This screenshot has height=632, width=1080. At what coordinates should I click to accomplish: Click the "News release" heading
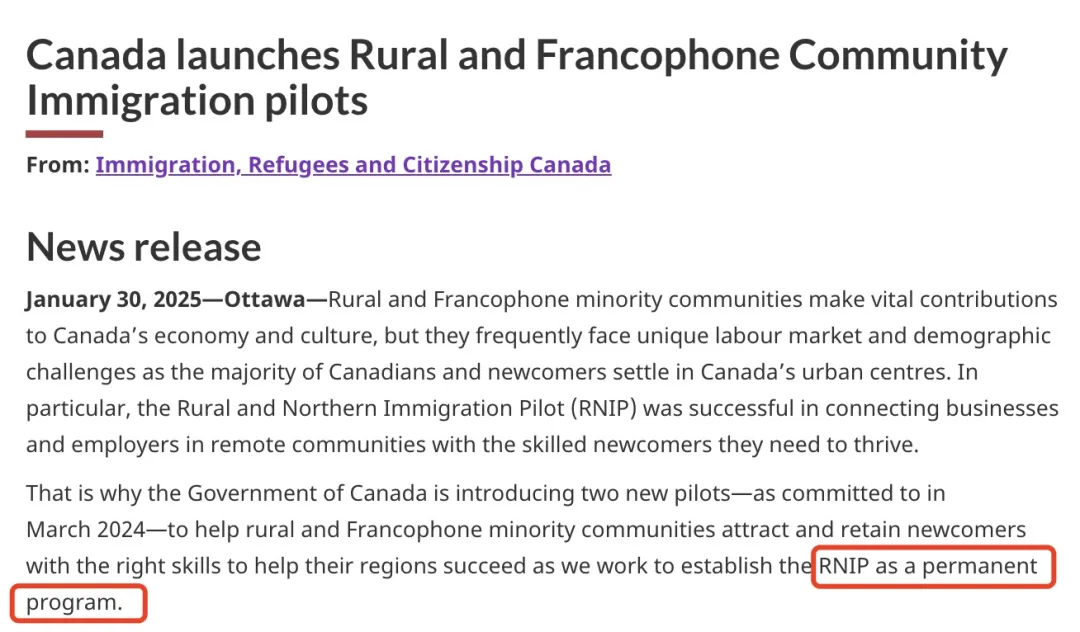tap(144, 247)
